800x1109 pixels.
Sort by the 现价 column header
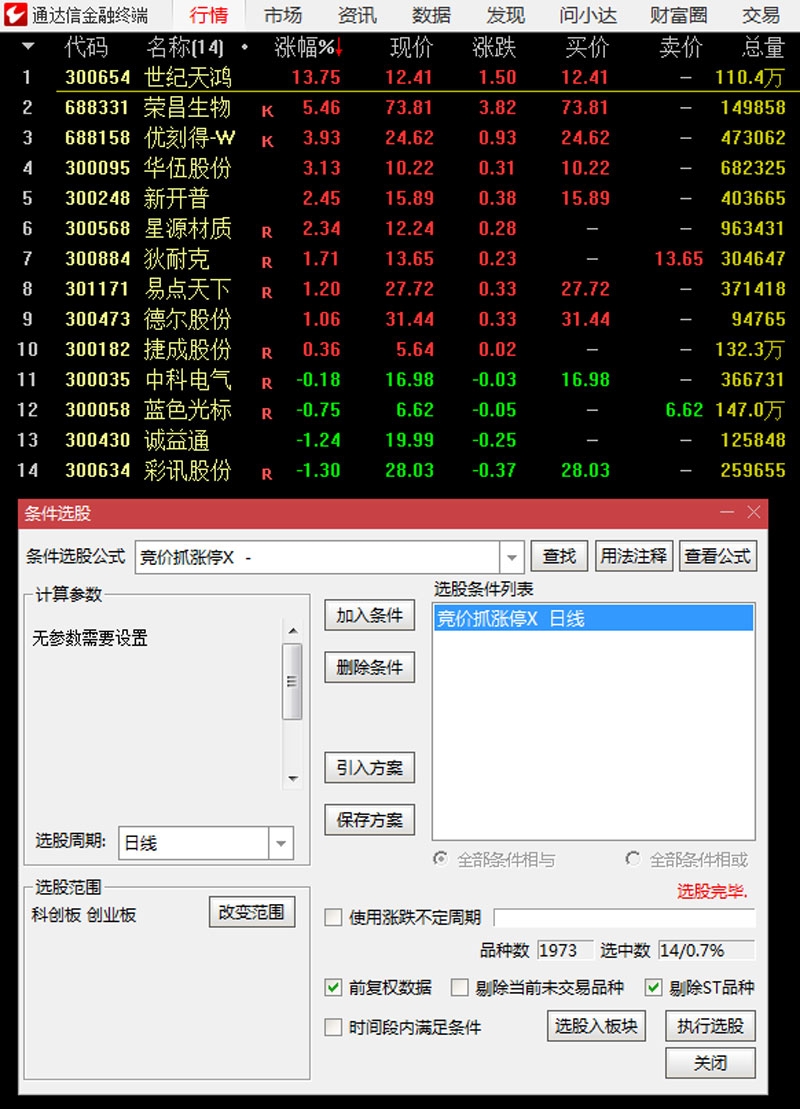pos(411,47)
